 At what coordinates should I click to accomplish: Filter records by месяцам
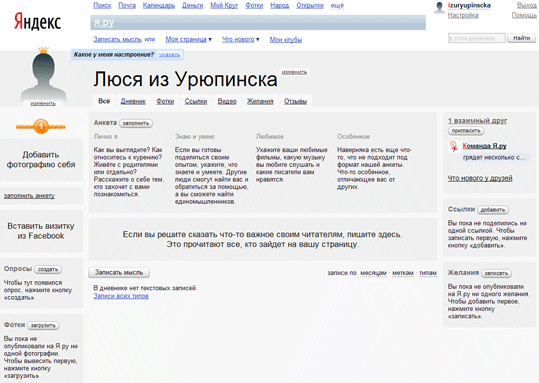point(373,273)
